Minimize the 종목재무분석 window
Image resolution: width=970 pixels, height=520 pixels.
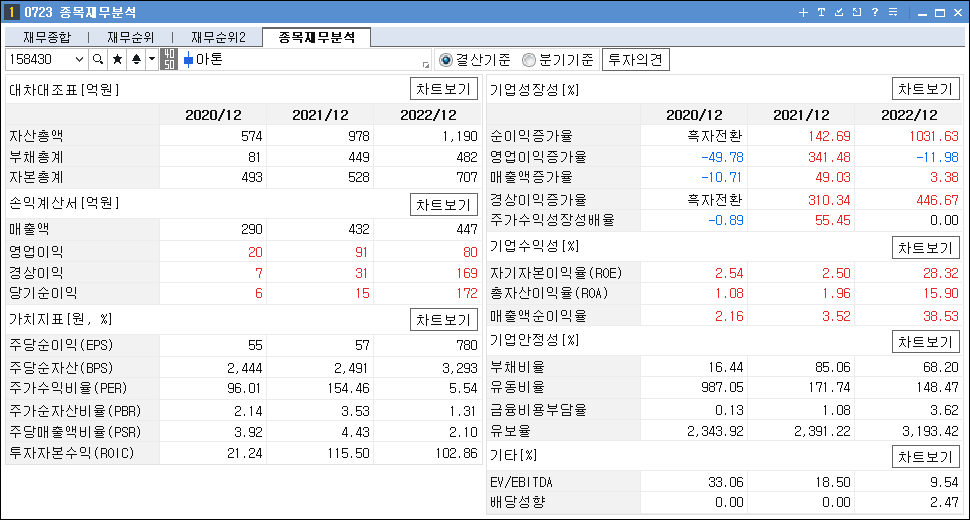coord(922,13)
